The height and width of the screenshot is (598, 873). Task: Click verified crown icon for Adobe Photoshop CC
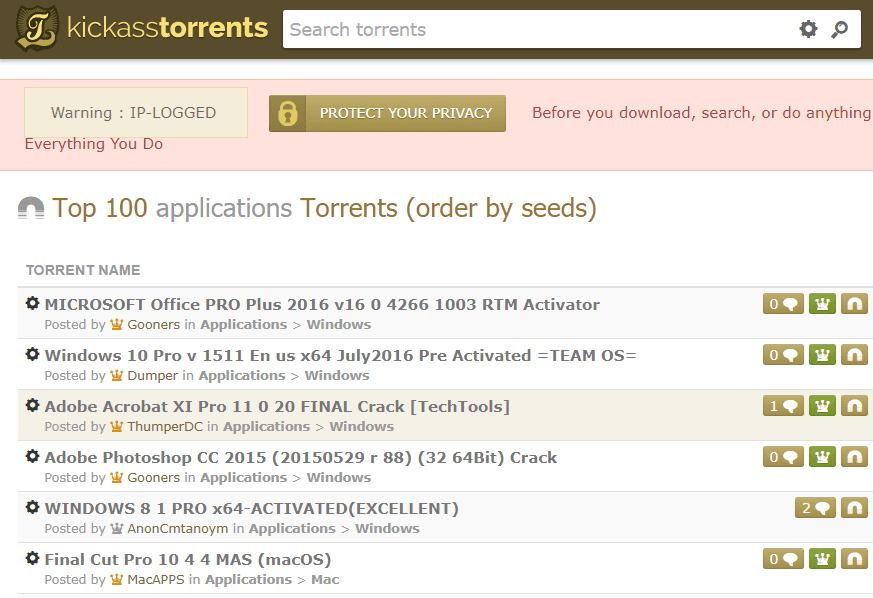822,457
